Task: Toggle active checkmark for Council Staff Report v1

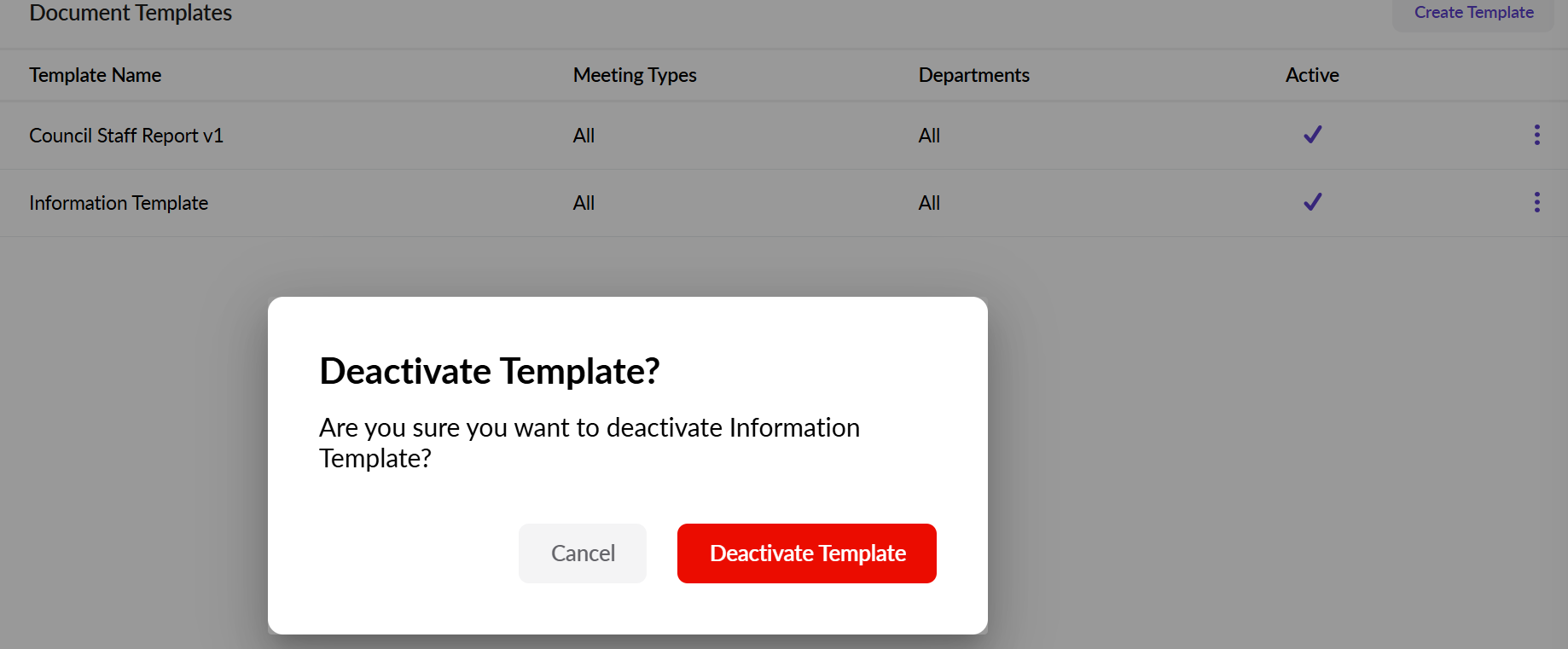Action: pyautogui.click(x=1312, y=135)
